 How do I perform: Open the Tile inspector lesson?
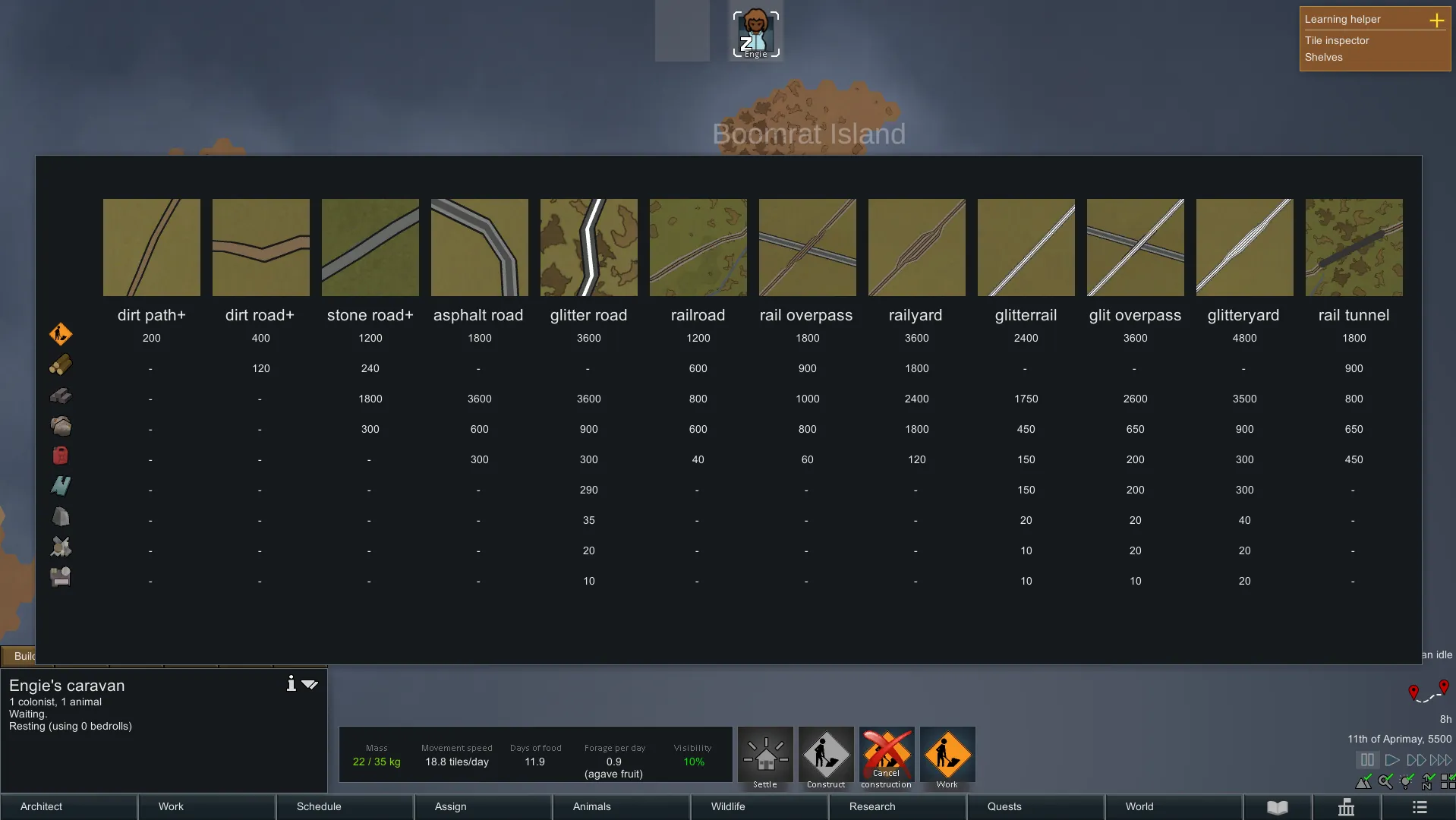pyautogui.click(x=1337, y=40)
